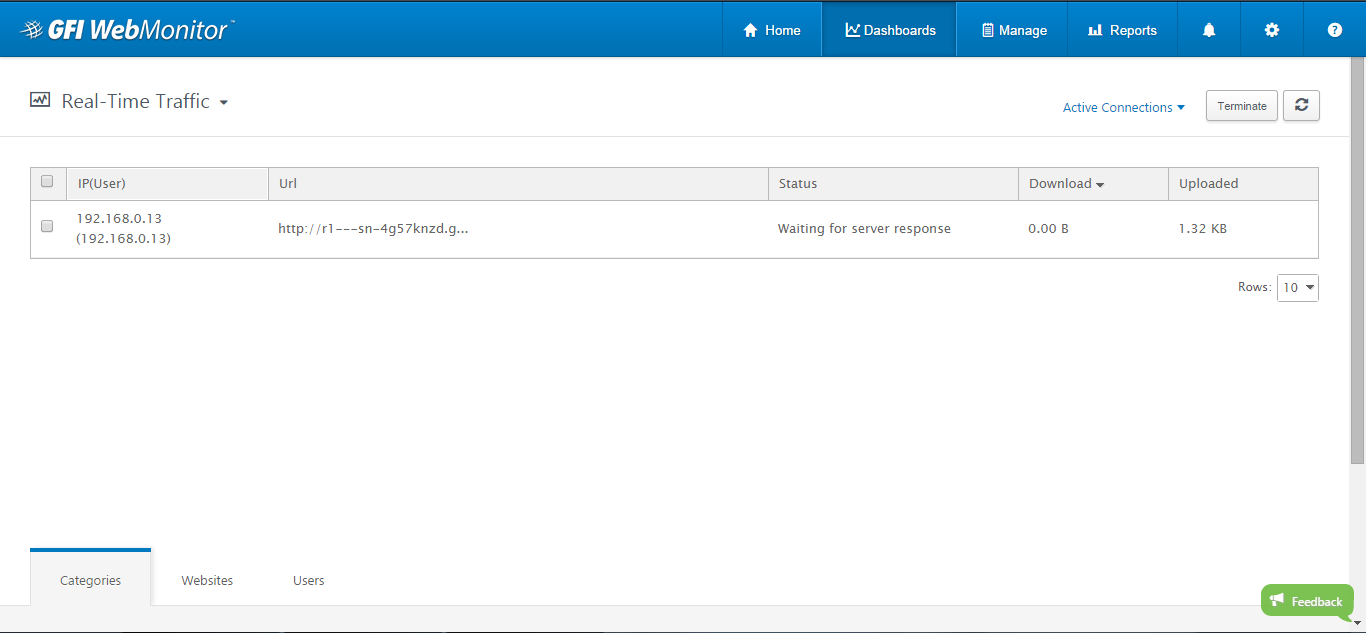Open the help question mark icon

[x=1334, y=30]
